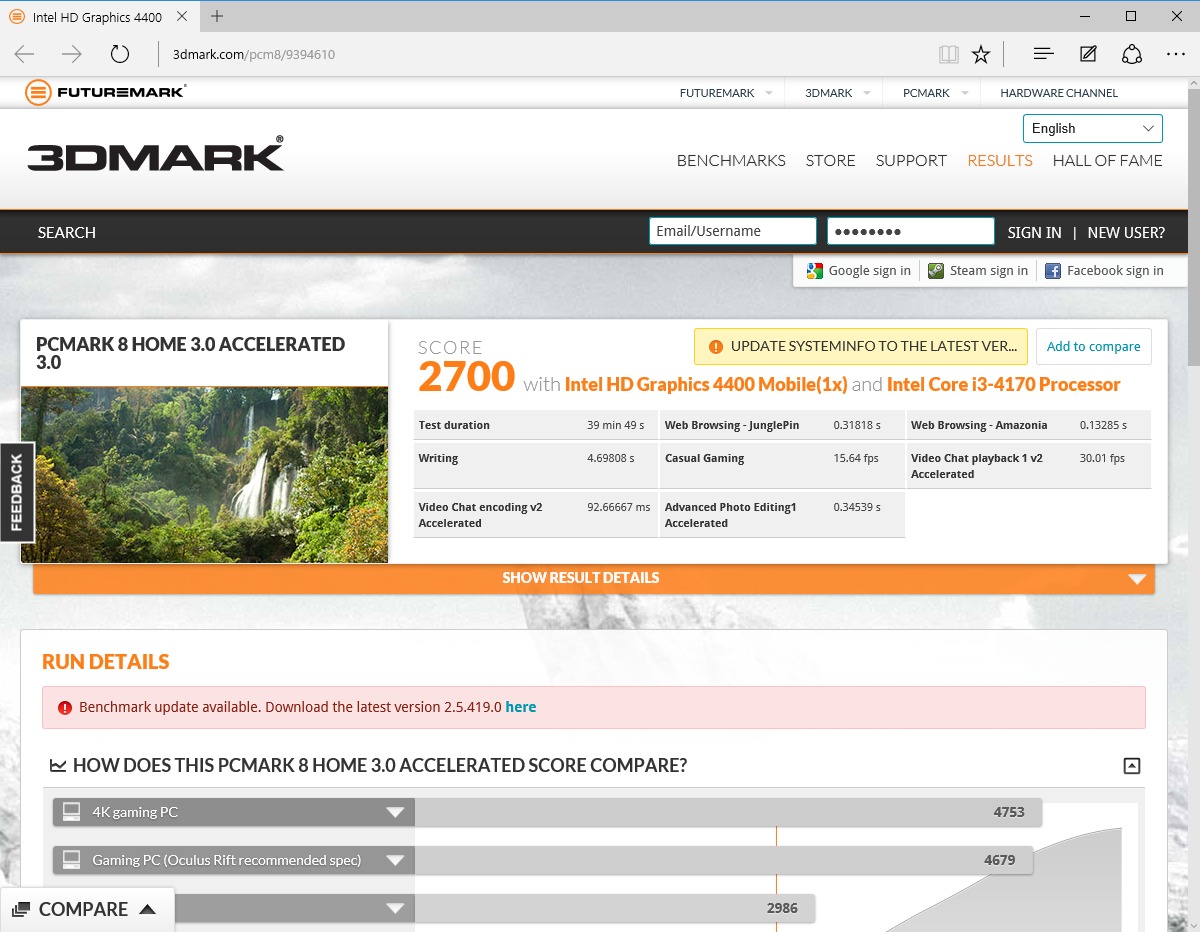Go to HALL OF FAME
Image resolution: width=1200 pixels, height=932 pixels.
pyautogui.click(x=1108, y=161)
